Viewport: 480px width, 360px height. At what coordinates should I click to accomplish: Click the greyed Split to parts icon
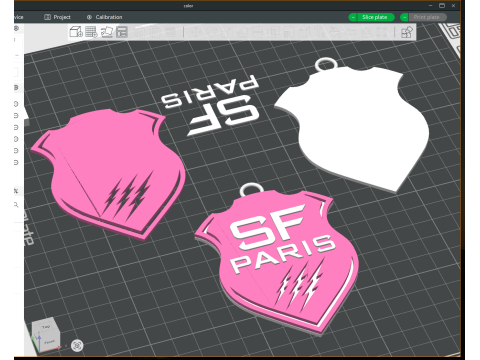coord(156,32)
